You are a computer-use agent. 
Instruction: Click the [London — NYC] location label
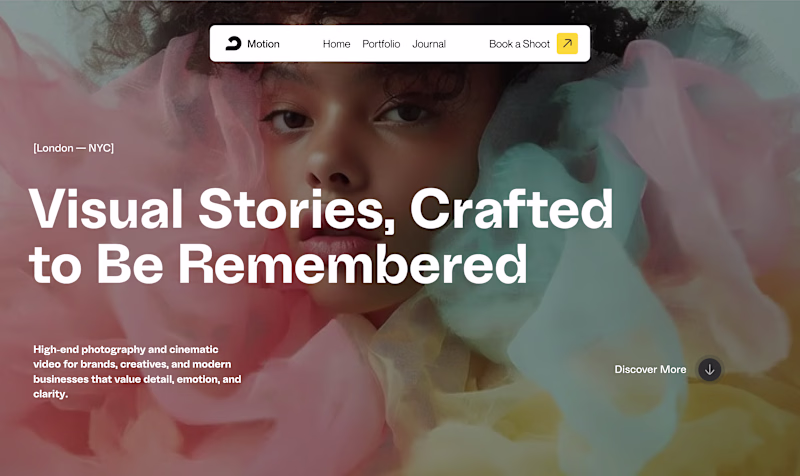click(73, 148)
